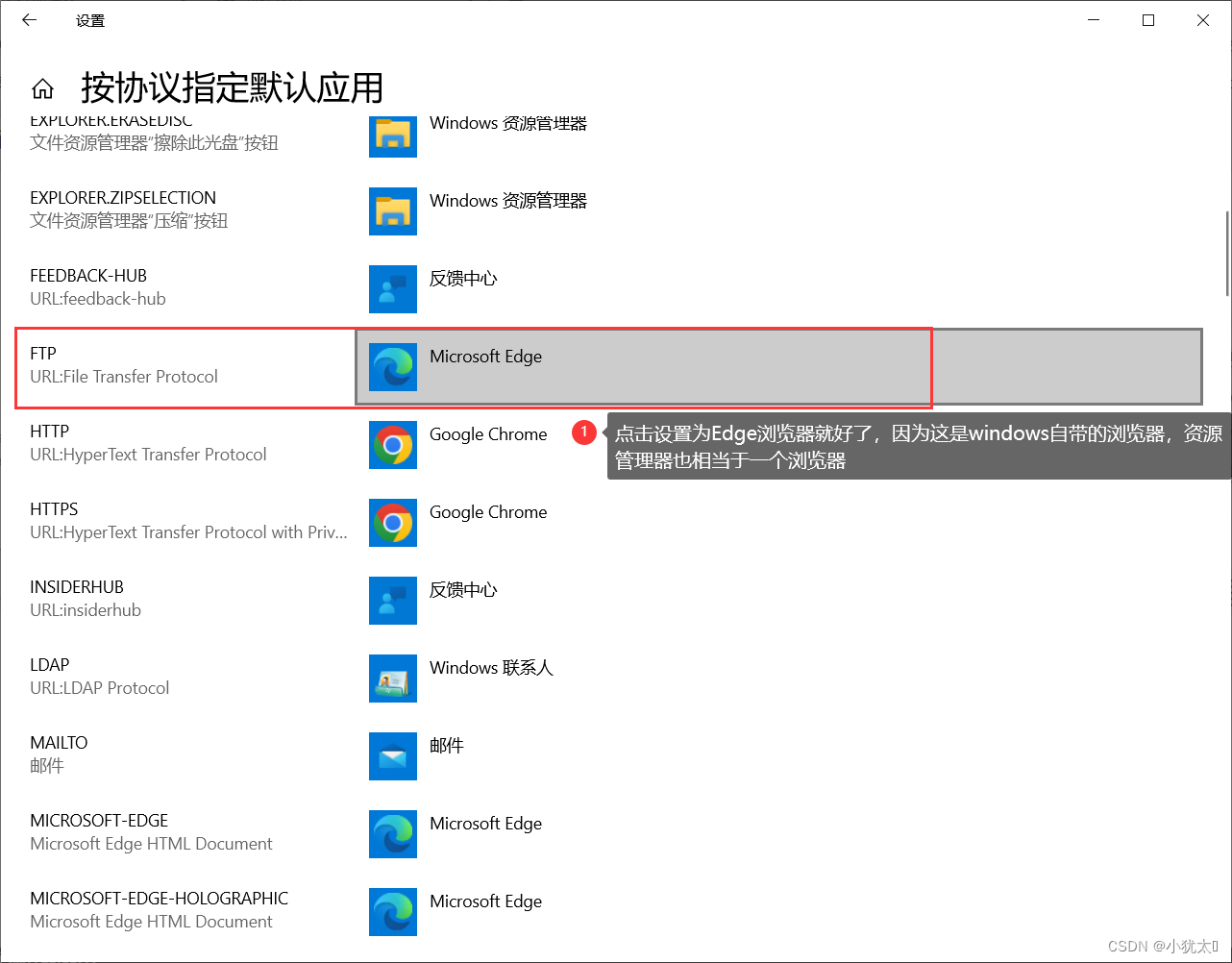Select the HTTPS protocol name
This screenshot has height=963, width=1232.
coord(54,509)
